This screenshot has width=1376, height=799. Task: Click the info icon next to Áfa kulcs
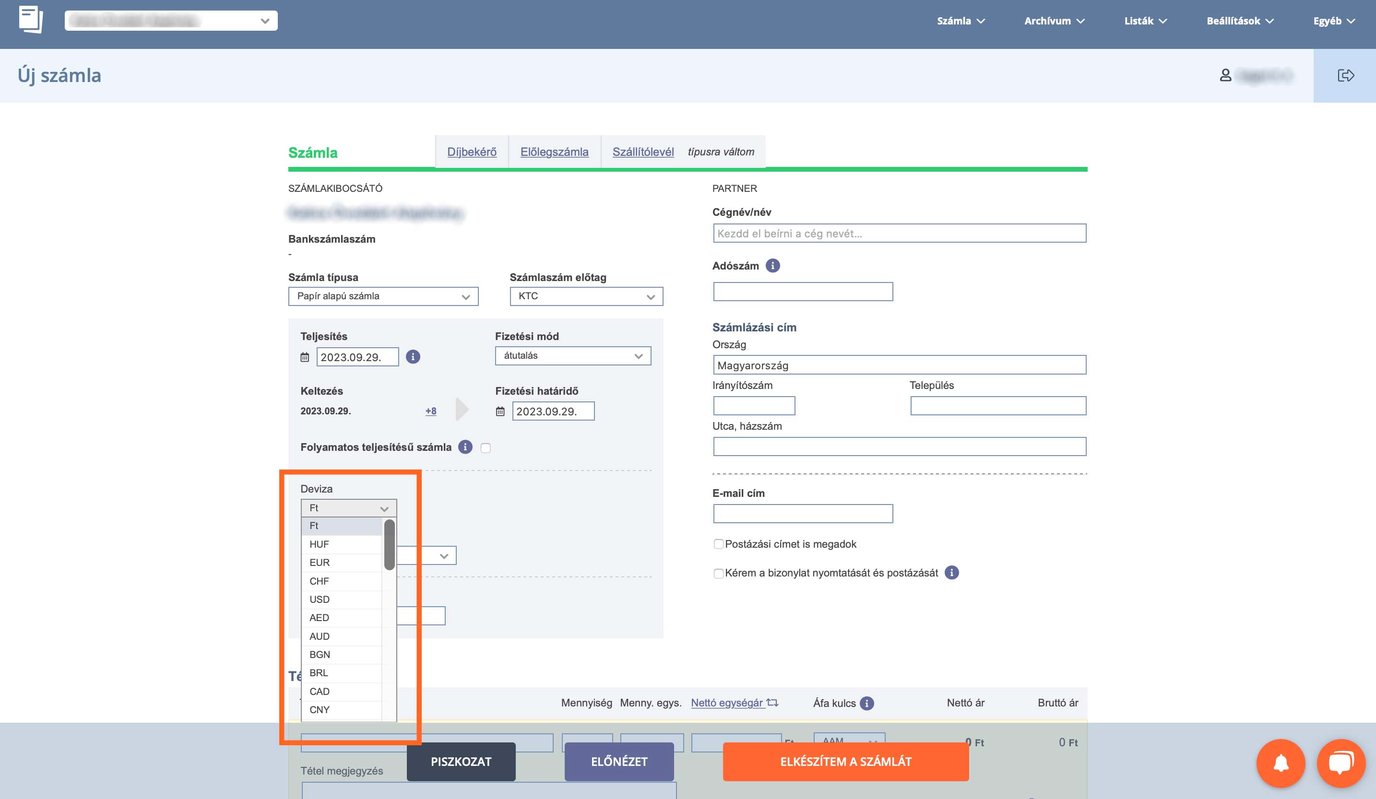[866, 703]
